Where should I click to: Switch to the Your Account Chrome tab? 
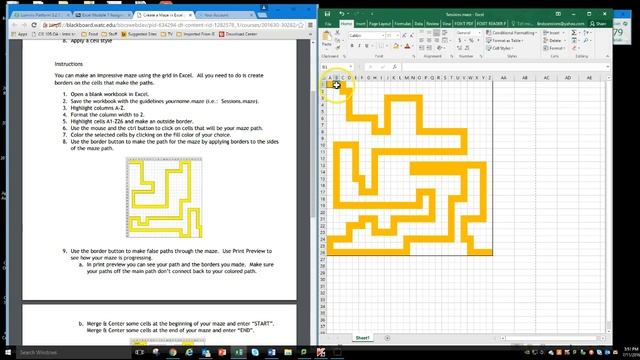coord(225,15)
